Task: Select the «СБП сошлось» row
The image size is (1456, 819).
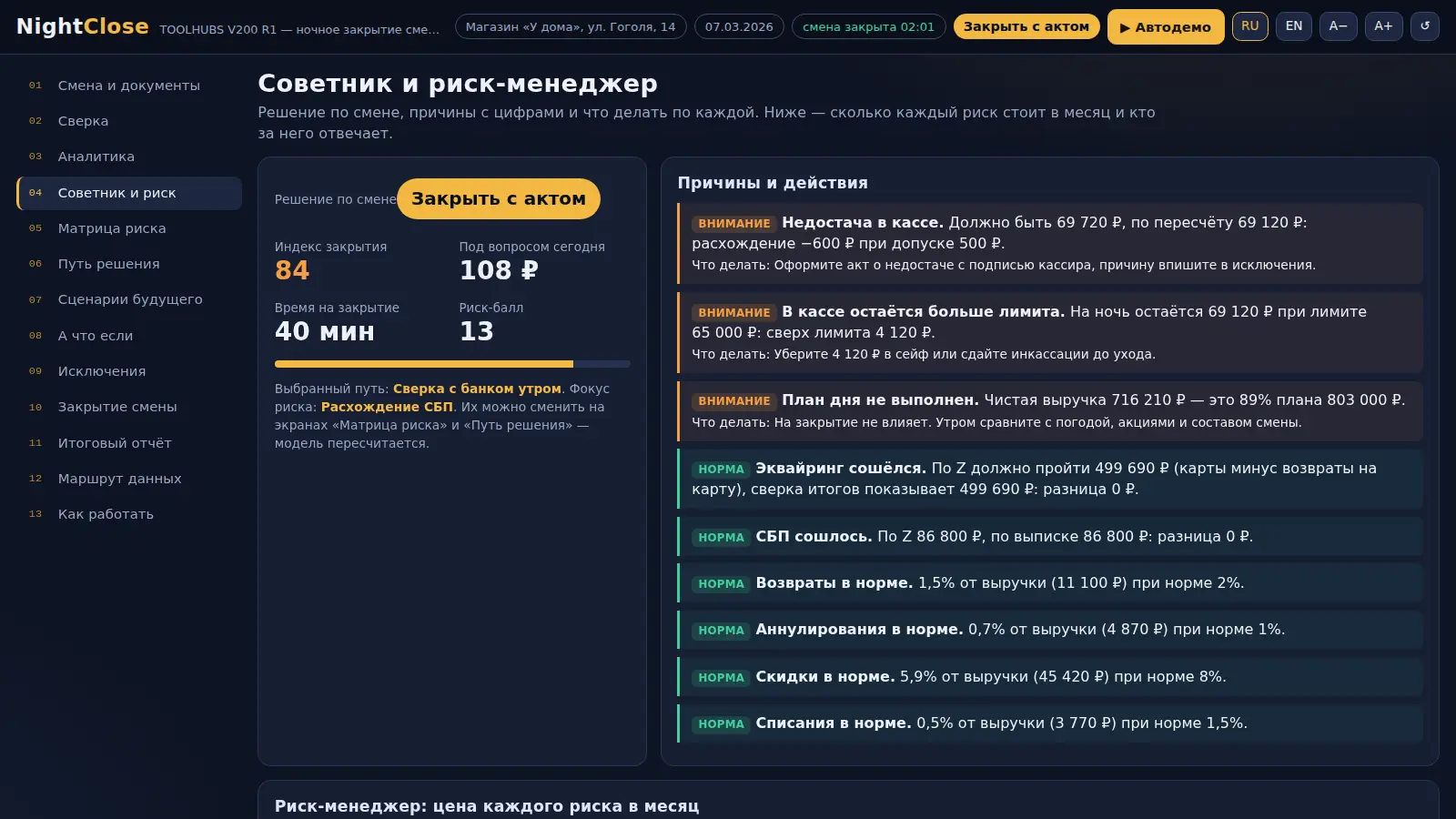Action: point(1050,537)
